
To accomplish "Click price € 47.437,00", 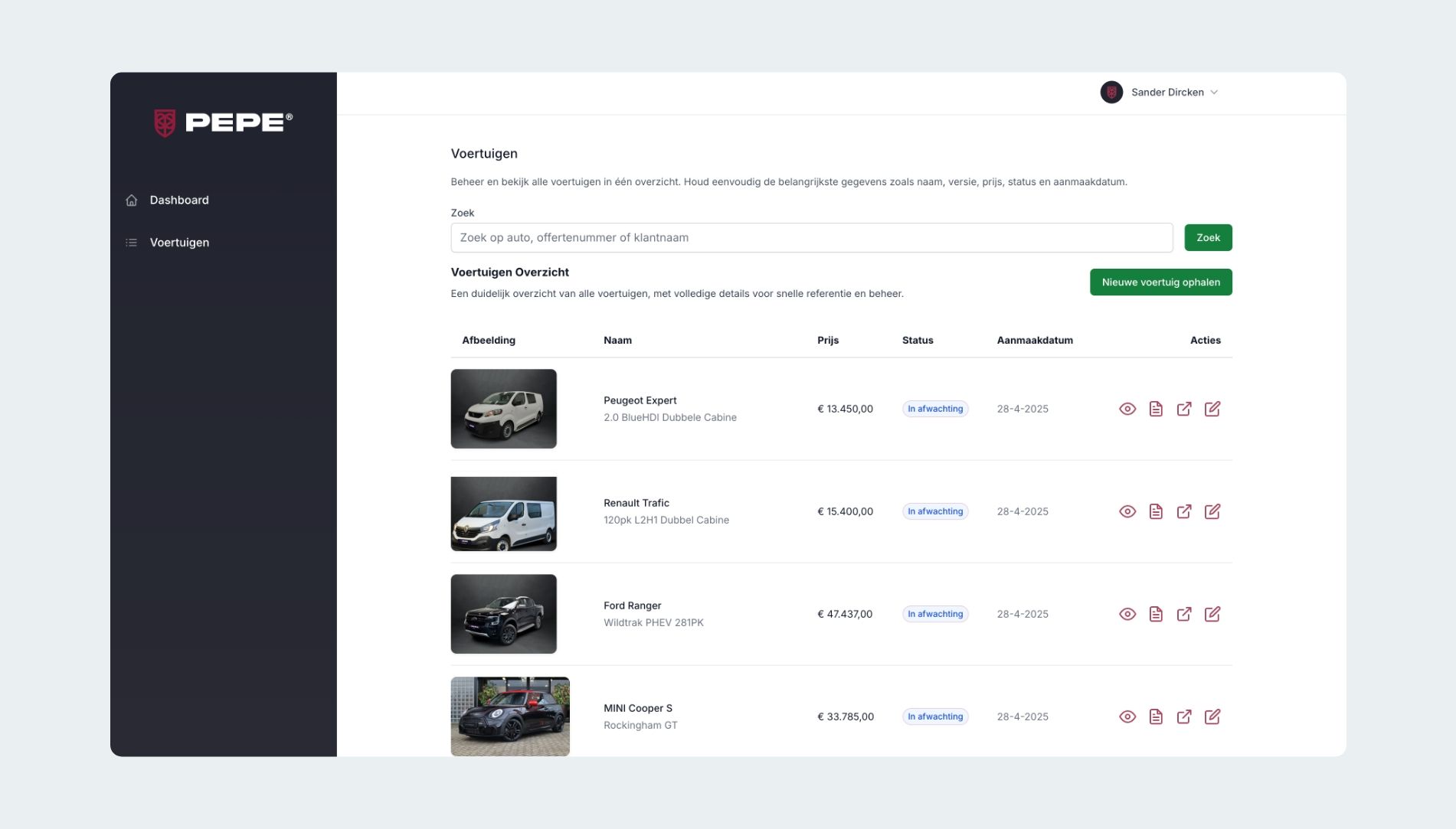I will tap(845, 614).
